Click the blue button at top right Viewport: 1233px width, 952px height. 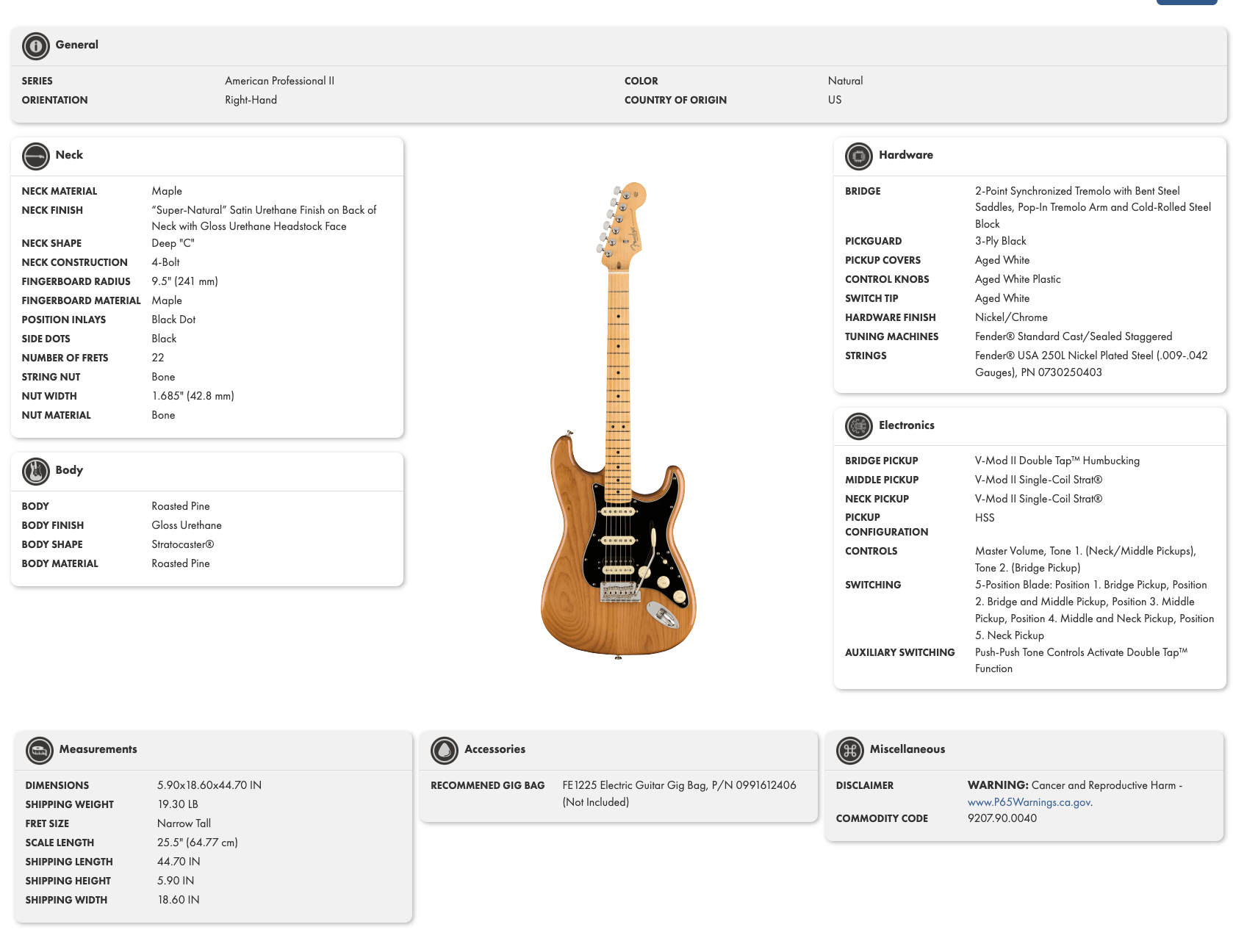[x=1186, y=2]
